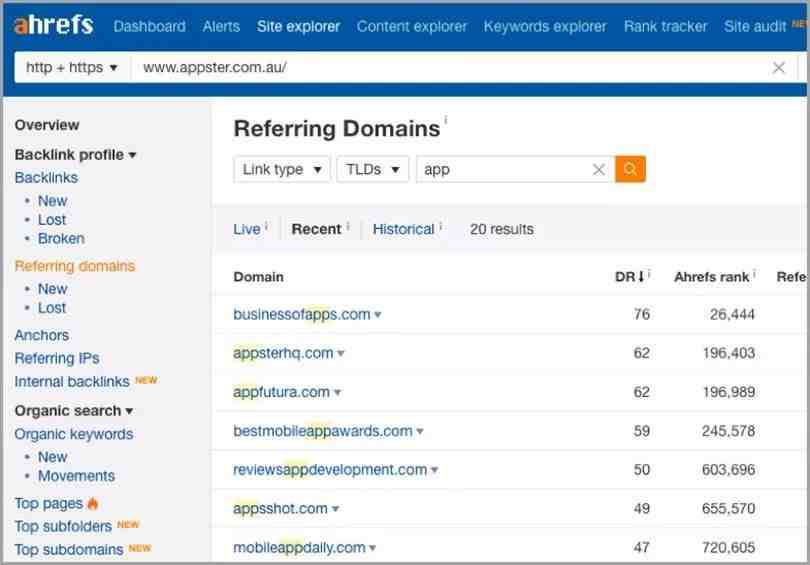810x565 pixels.
Task: Open Top subdomains report
Action: tap(69, 550)
